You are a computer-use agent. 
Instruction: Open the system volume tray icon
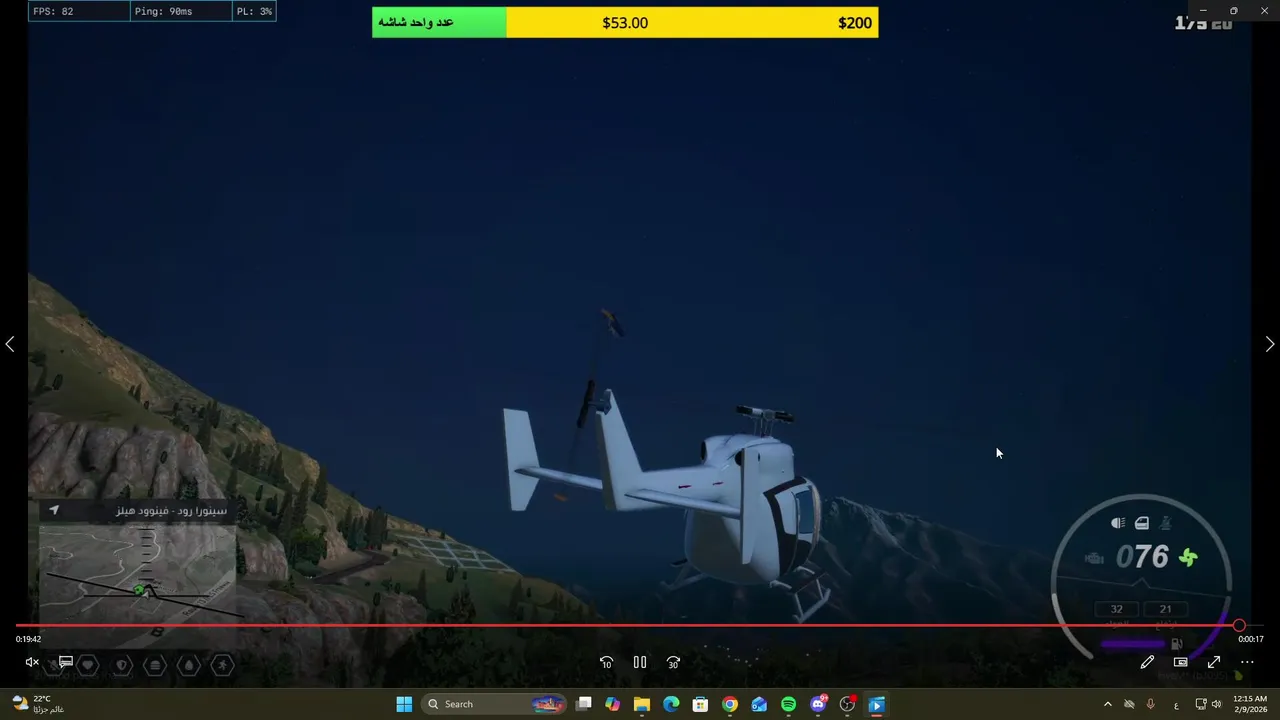point(1217,704)
